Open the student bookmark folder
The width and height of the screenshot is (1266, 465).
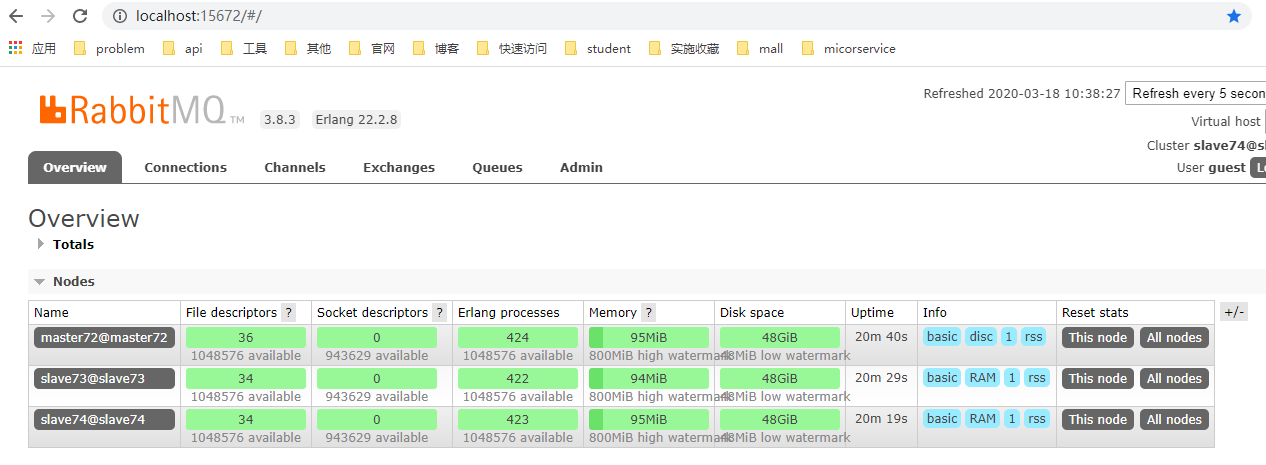pos(597,48)
